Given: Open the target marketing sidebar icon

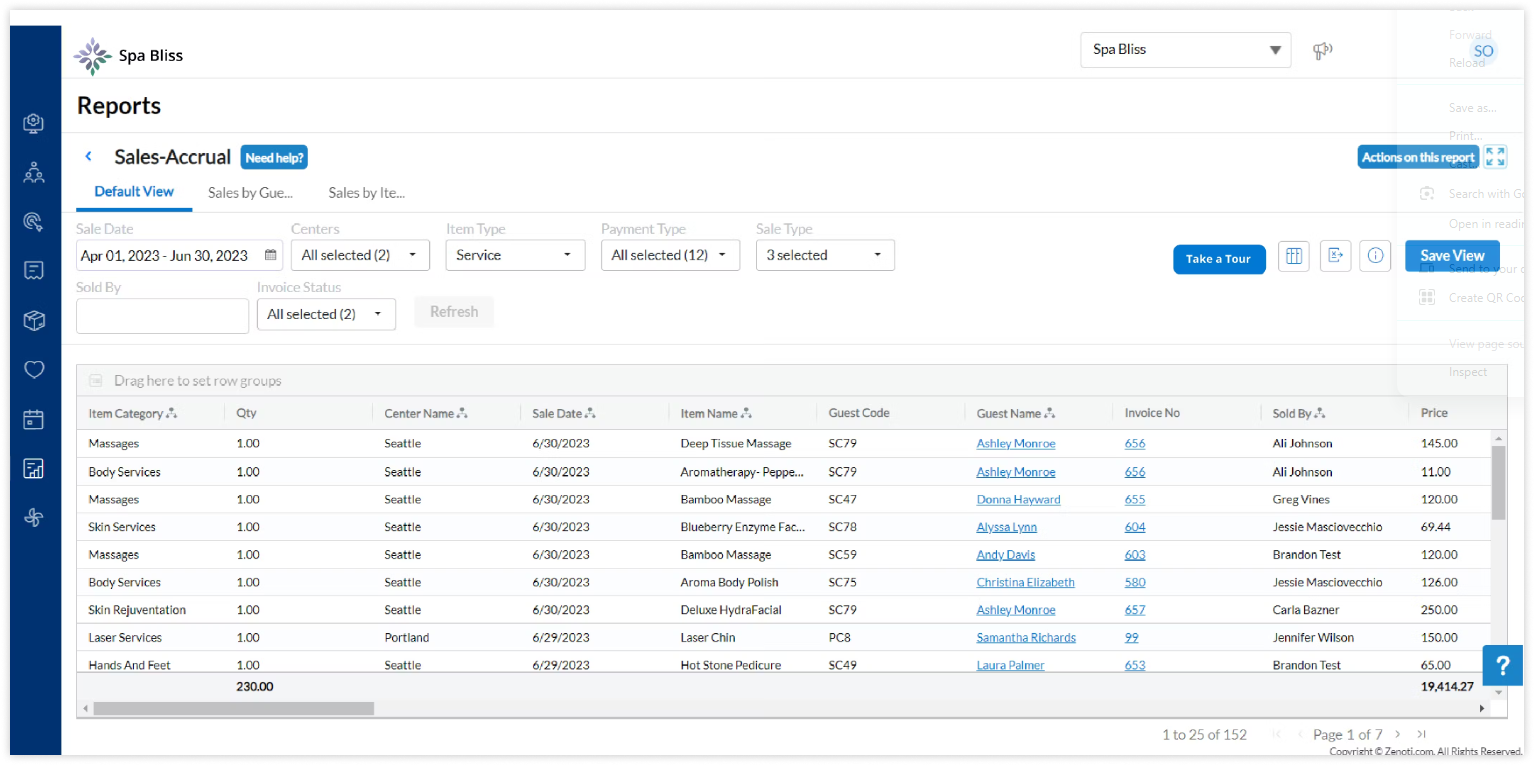Looking at the screenshot, I should point(34,222).
